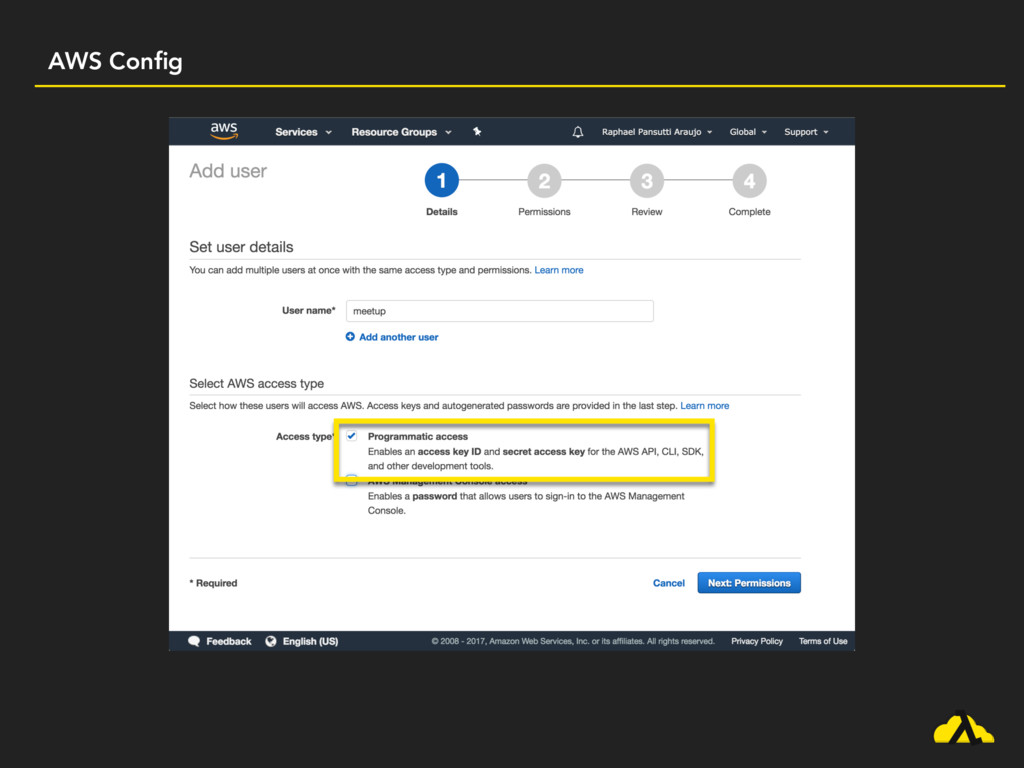This screenshot has height=768, width=1024.
Task: Click the Programmatic access label text
Action: tap(418, 436)
